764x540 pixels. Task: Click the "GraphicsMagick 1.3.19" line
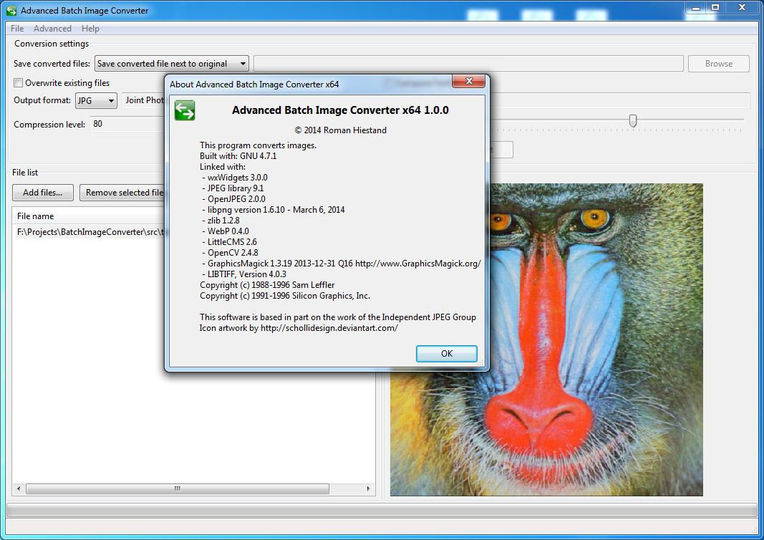341,263
